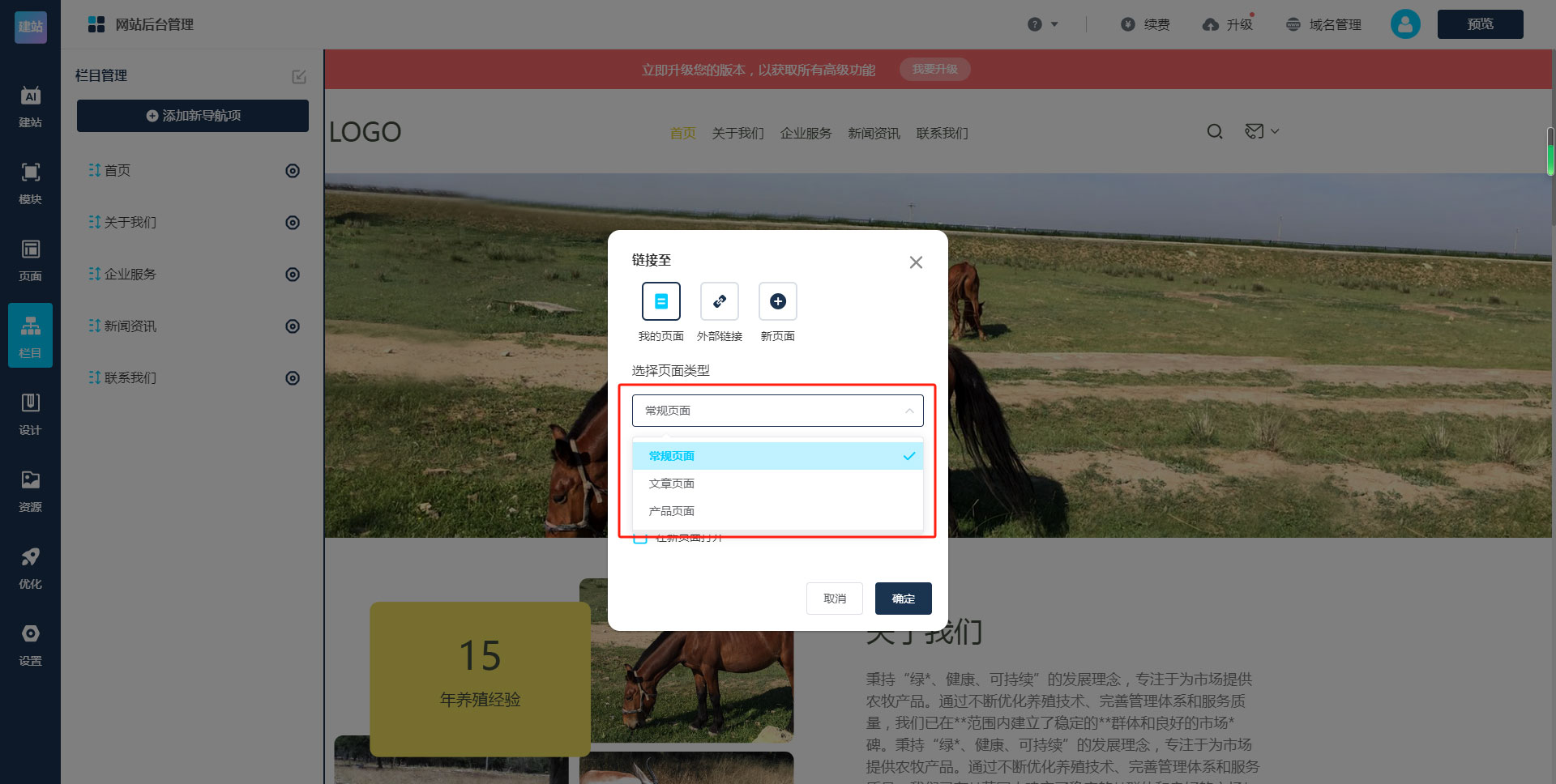Click the 取消 cancel button

(x=835, y=599)
